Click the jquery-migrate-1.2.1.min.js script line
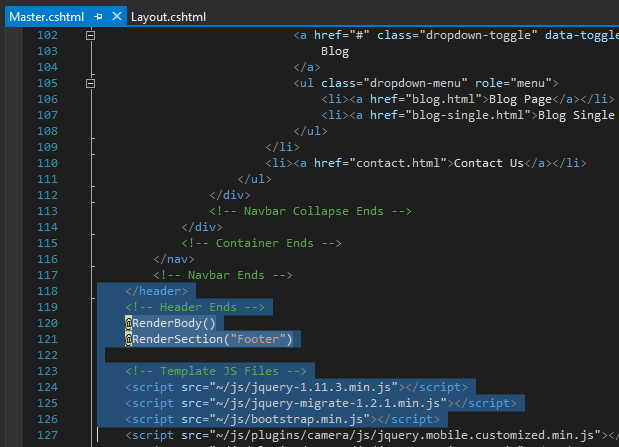619x447 pixels. (x=321, y=403)
